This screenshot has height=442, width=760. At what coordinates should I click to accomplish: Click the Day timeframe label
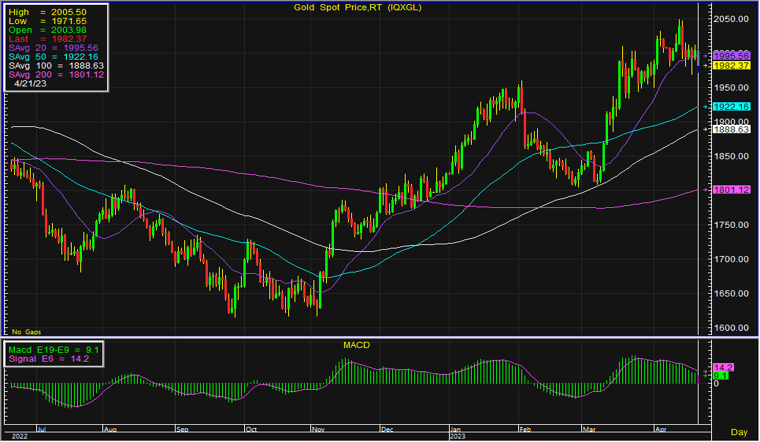(x=737, y=431)
